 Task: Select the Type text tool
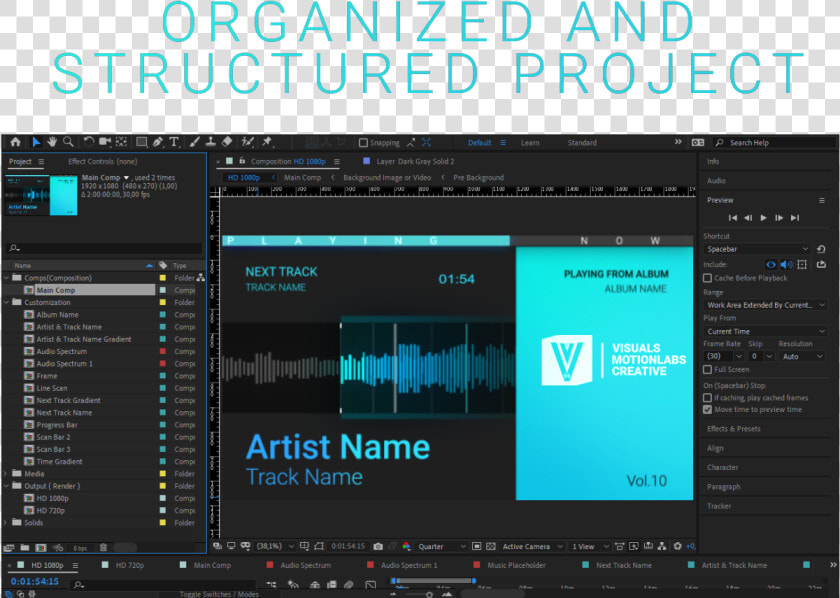pyautogui.click(x=174, y=142)
